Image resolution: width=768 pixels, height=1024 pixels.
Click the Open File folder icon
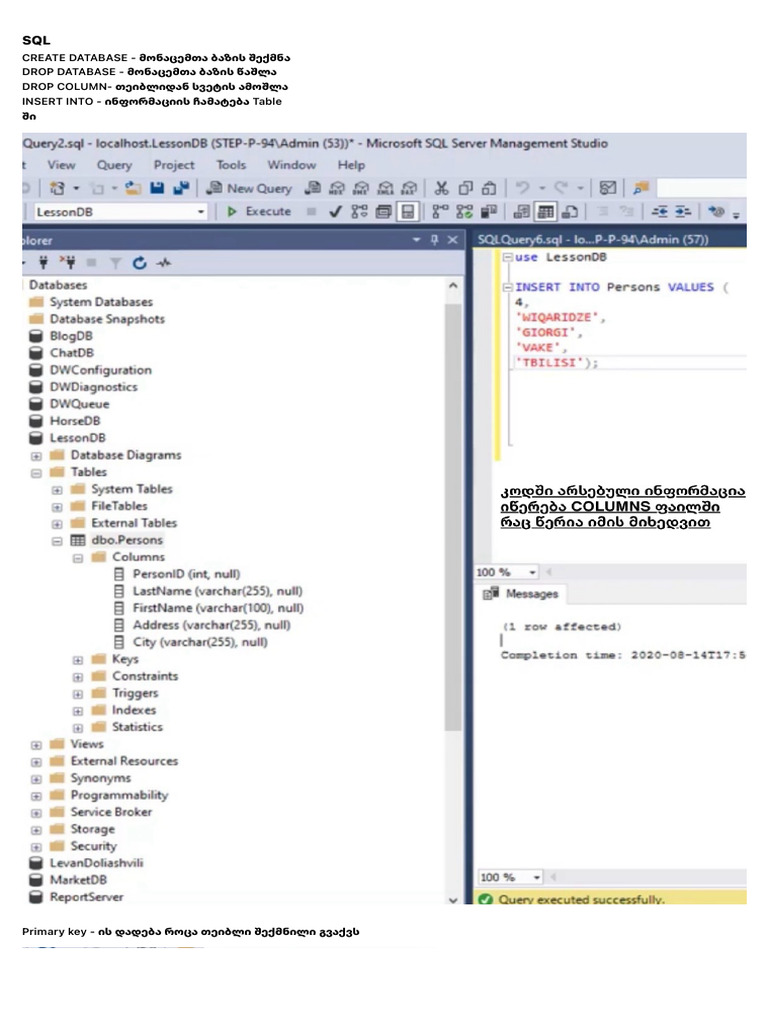click(x=133, y=189)
